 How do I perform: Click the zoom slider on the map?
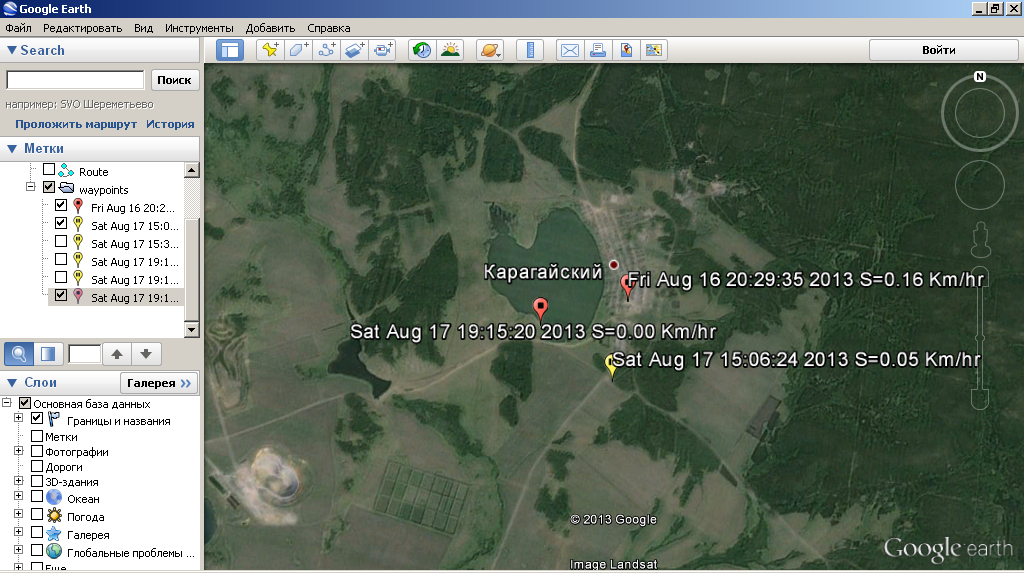coord(980,338)
